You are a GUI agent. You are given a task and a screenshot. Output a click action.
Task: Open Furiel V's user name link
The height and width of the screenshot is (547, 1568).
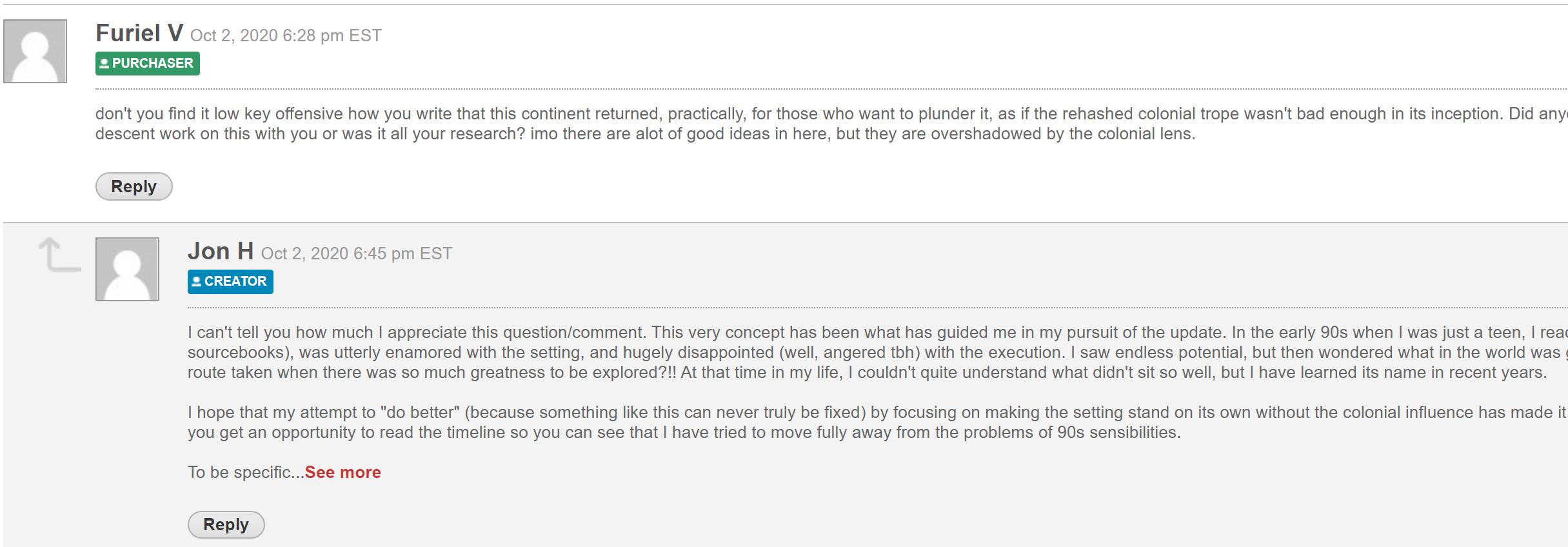click(x=139, y=34)
